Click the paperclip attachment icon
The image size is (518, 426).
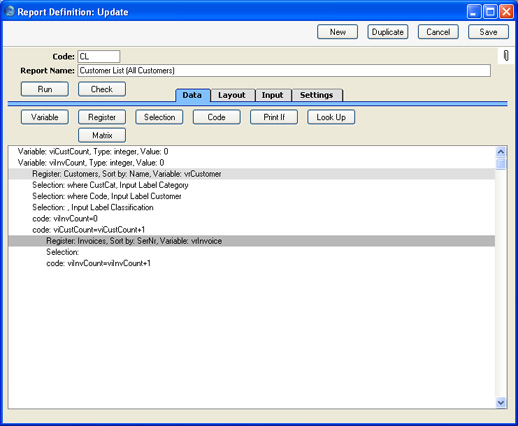point(506,56)
